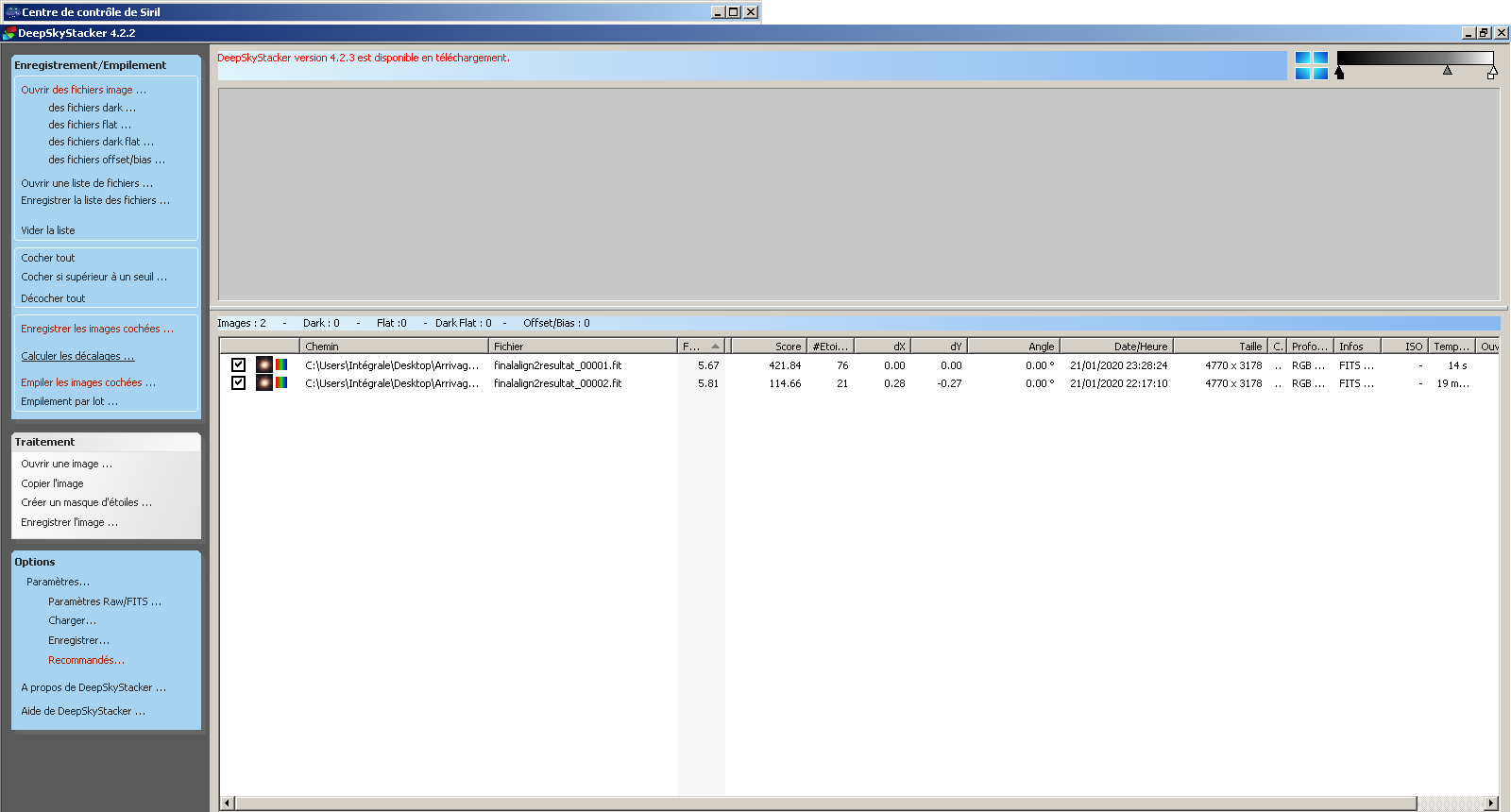Switch to the Options section
Viewport: 1511px width, 812px height.
click(35, 562)
